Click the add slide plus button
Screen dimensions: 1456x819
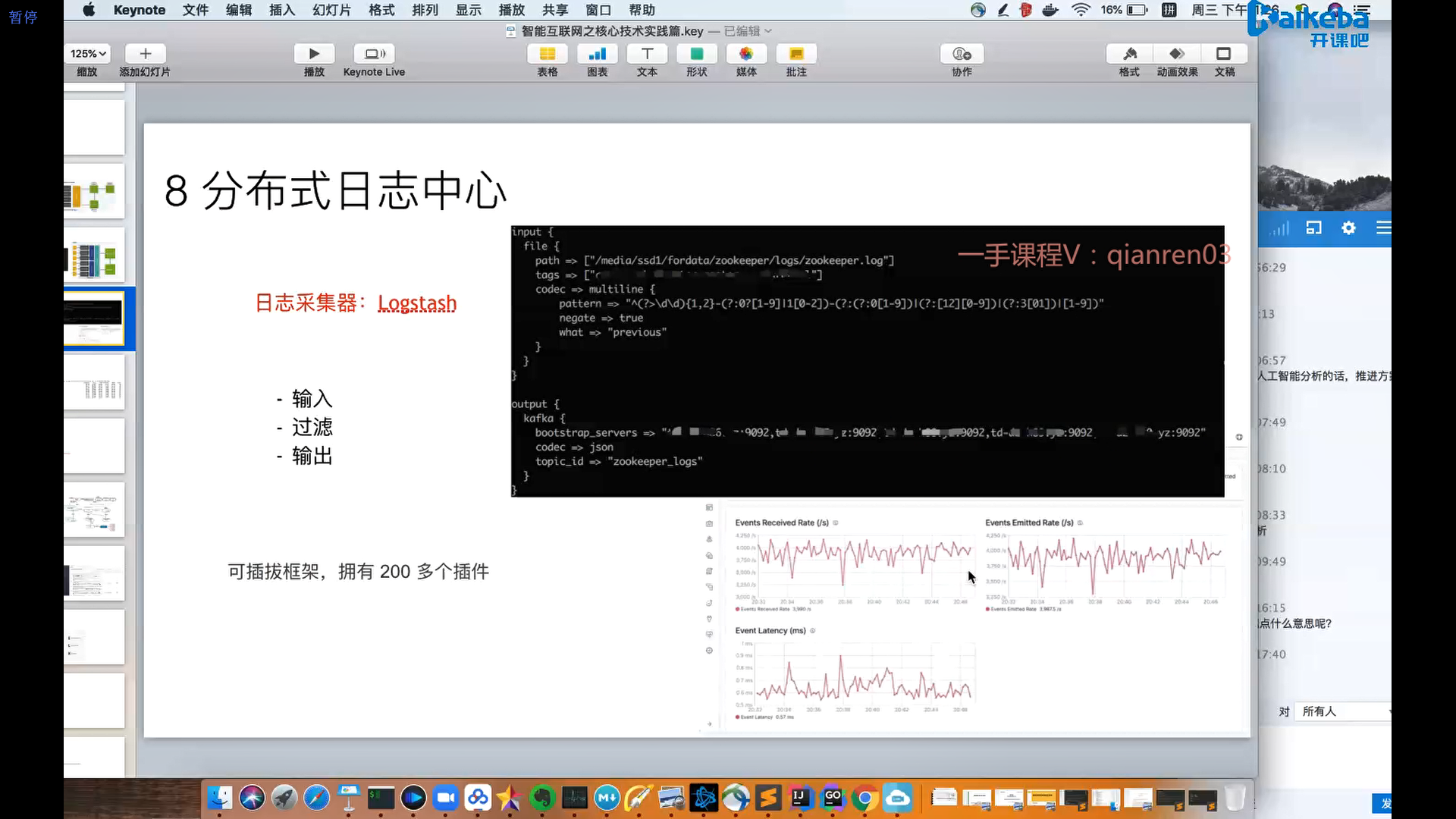pos(146,54)
